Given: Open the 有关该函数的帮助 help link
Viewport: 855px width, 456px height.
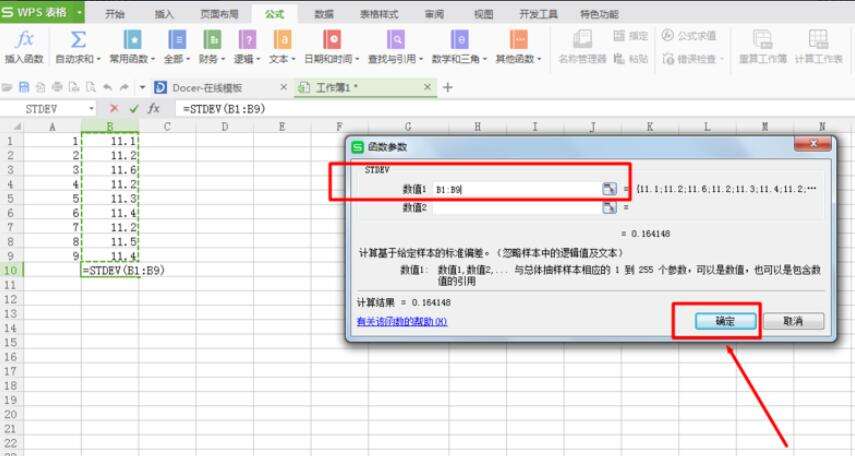Looking at the screenshot, I should [402, 321].
